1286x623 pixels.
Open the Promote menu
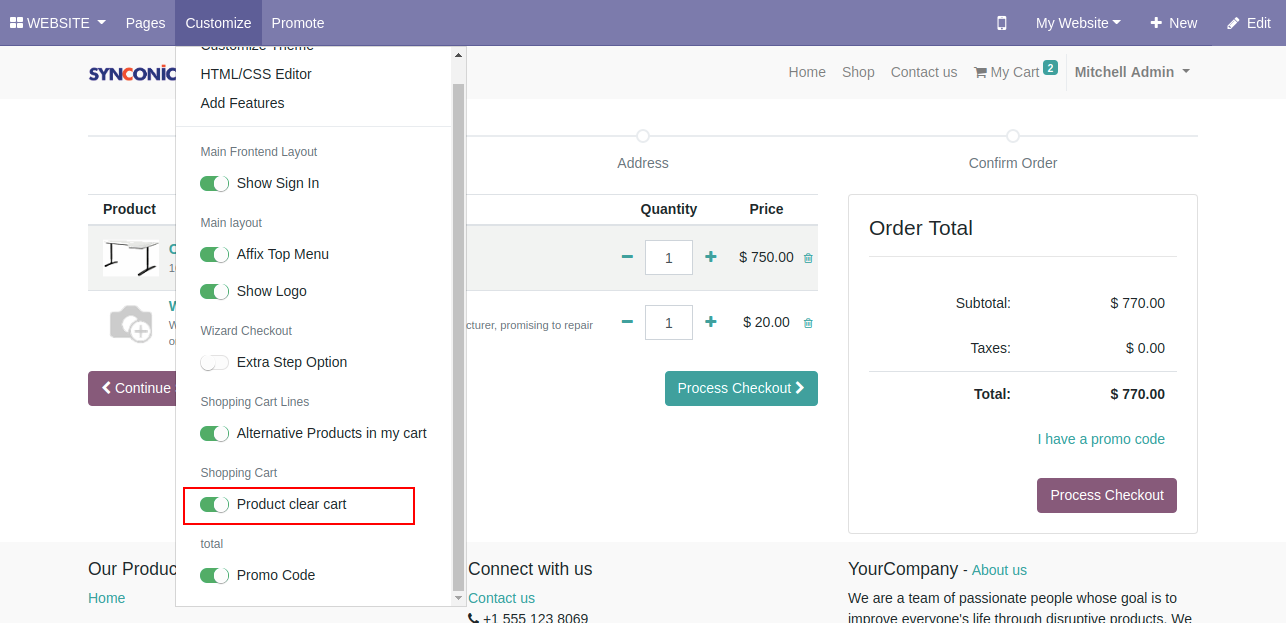coord(298,23)
